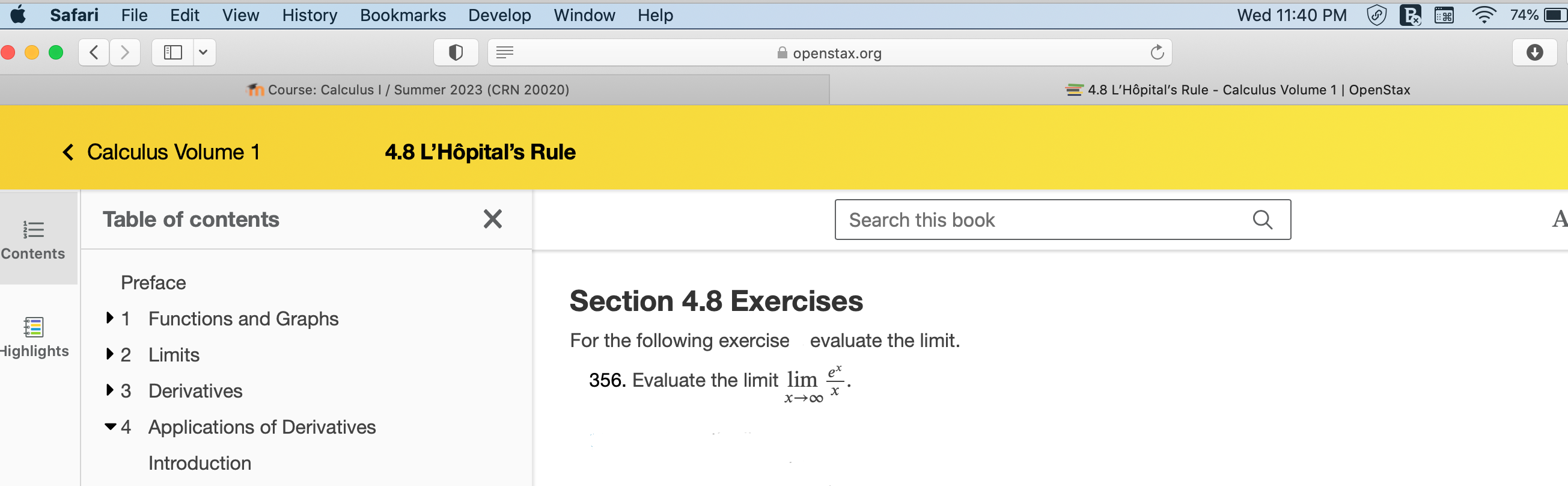This screenshot has height=486, width=1568.
Task: Open the Contents sidebar panel
Action: pyautogui.click(x=34, y=239)
